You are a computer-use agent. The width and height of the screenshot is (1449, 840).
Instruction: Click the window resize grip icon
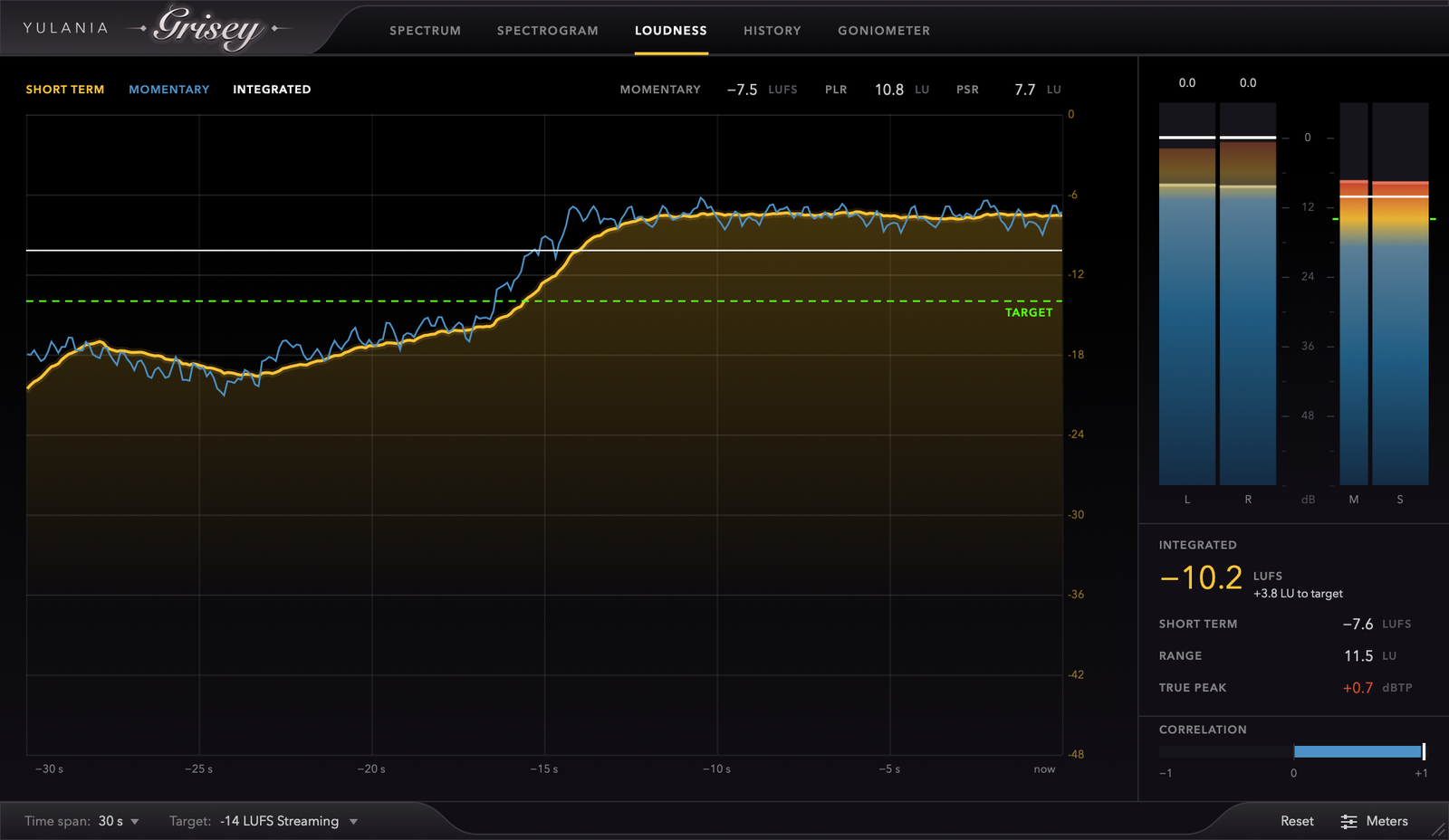tap(1439, 829)
